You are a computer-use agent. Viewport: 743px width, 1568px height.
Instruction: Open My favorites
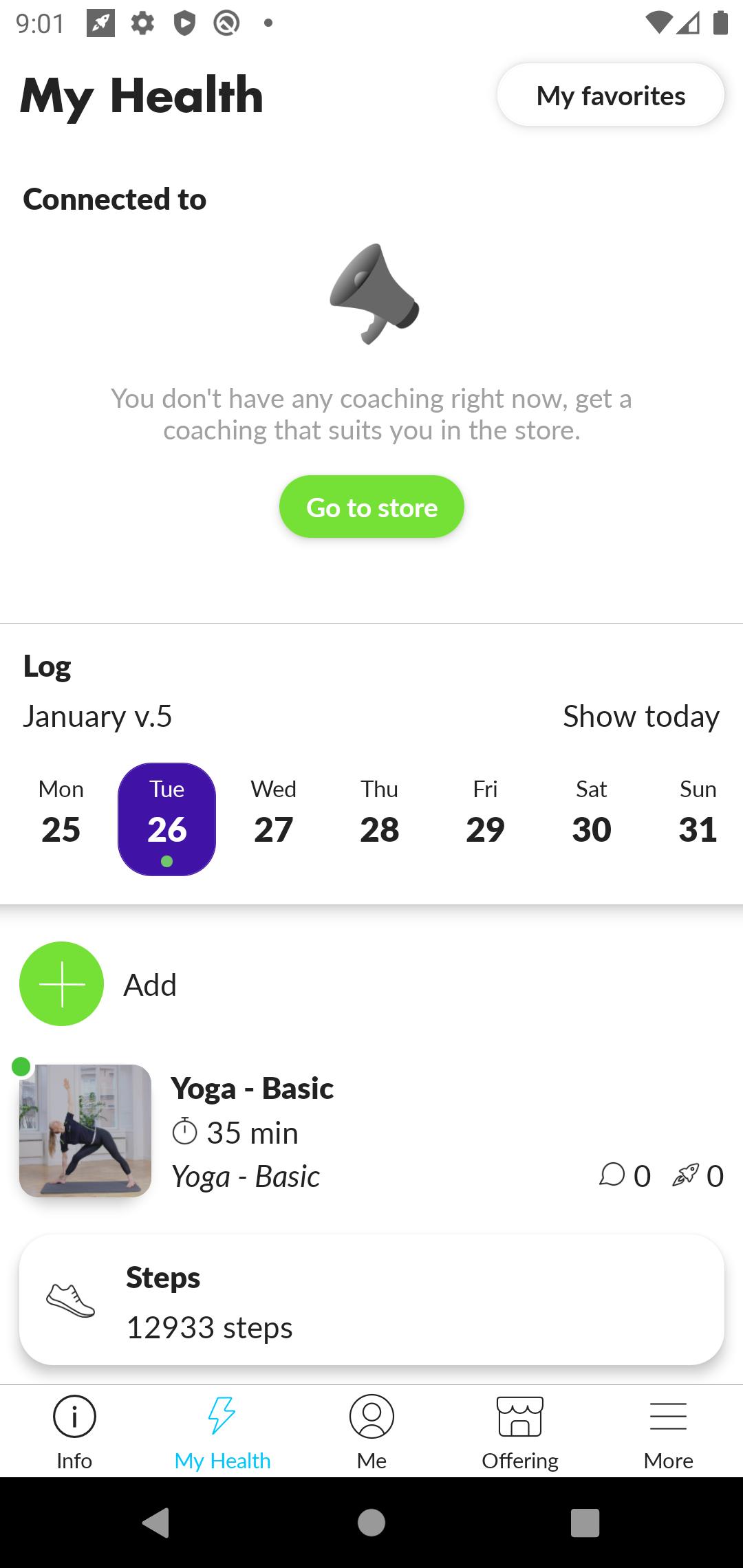pyautogui.click(x=611, y=95)
